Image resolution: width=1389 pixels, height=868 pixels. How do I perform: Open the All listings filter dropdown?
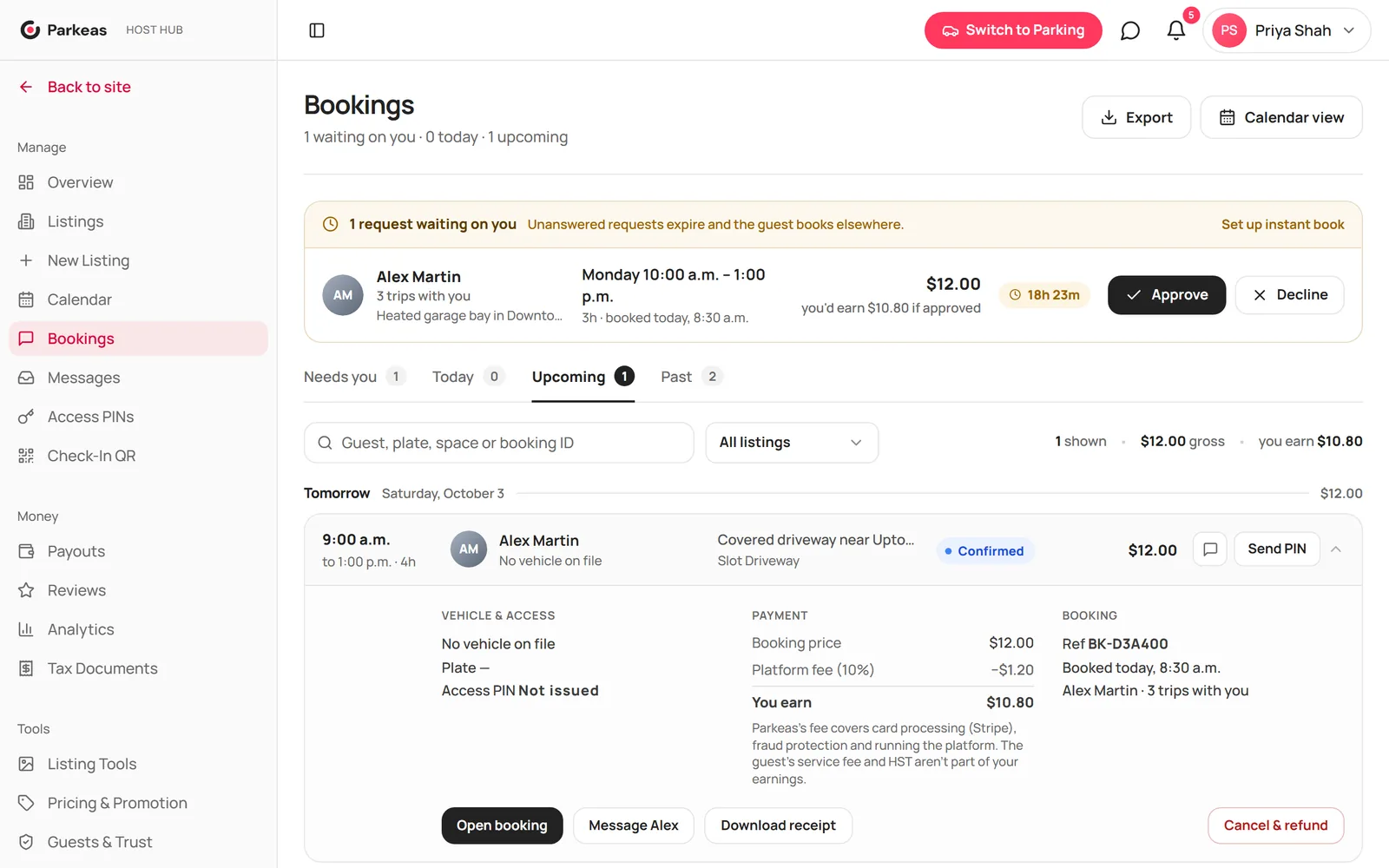click(x=792, y=443)
